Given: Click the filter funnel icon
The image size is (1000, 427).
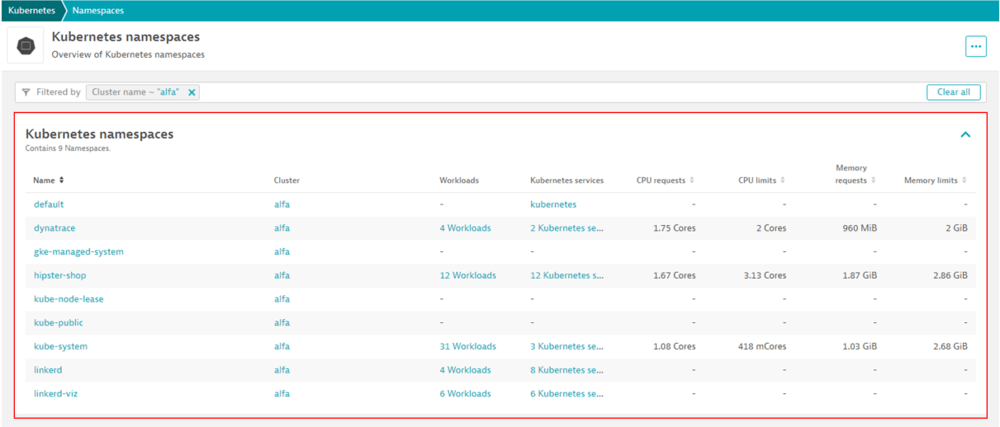Looking at the screenshot, I should tap(26, 92).
